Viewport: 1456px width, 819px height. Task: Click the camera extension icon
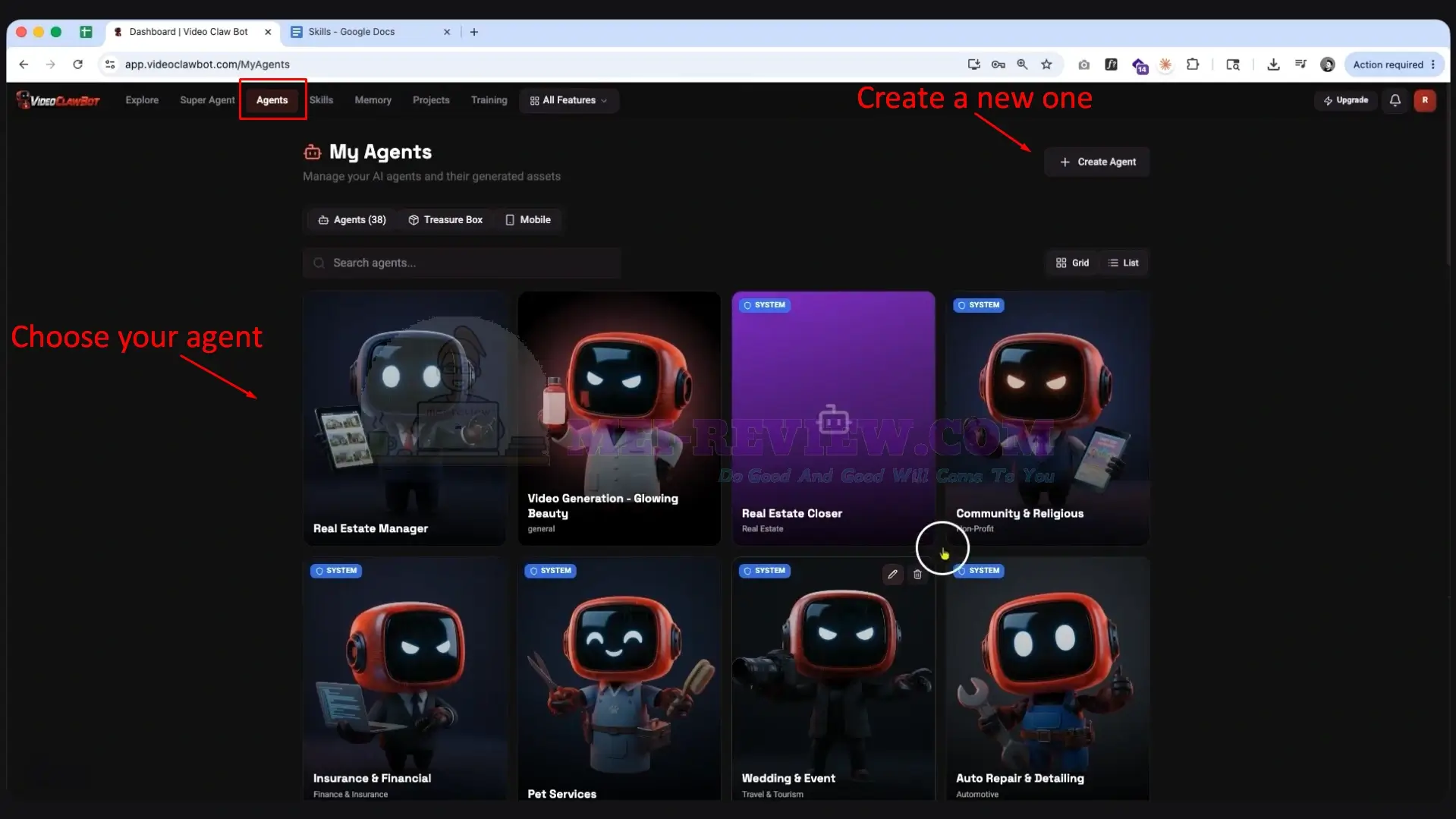(x=1083, y=65)
